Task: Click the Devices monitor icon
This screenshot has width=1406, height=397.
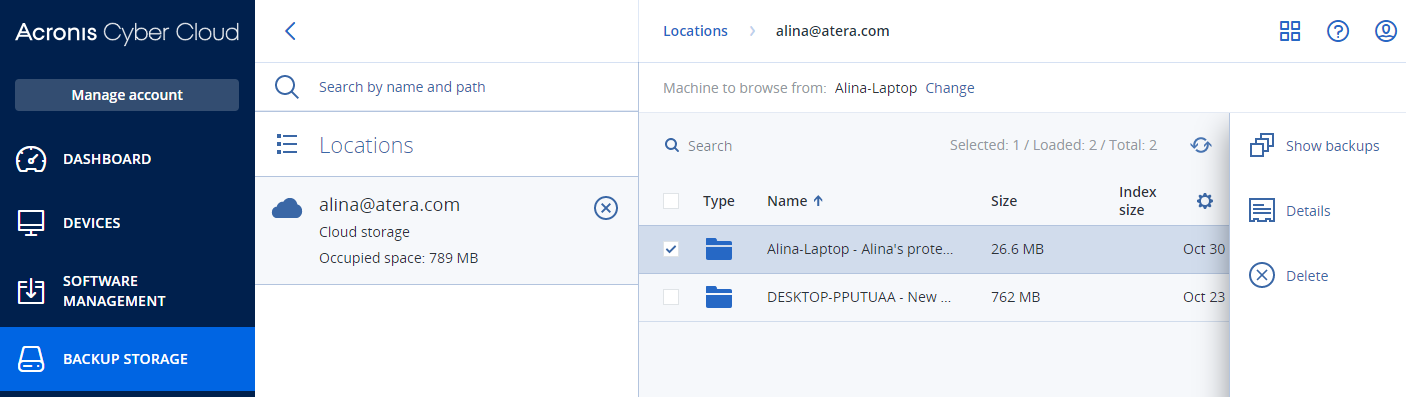Action: (x=32, y=223)
